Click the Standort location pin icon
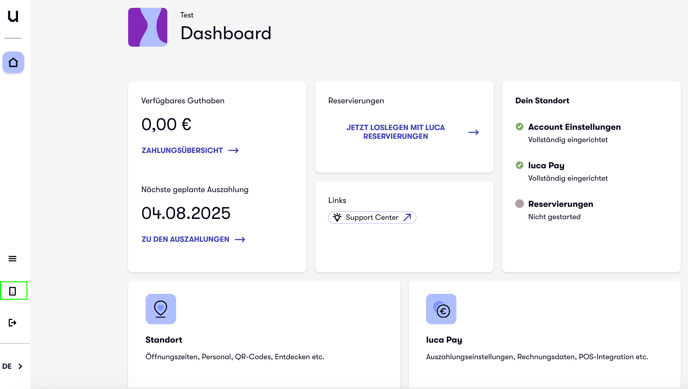The width and height of the screenshot is (688, 389). tap(161, 309)
